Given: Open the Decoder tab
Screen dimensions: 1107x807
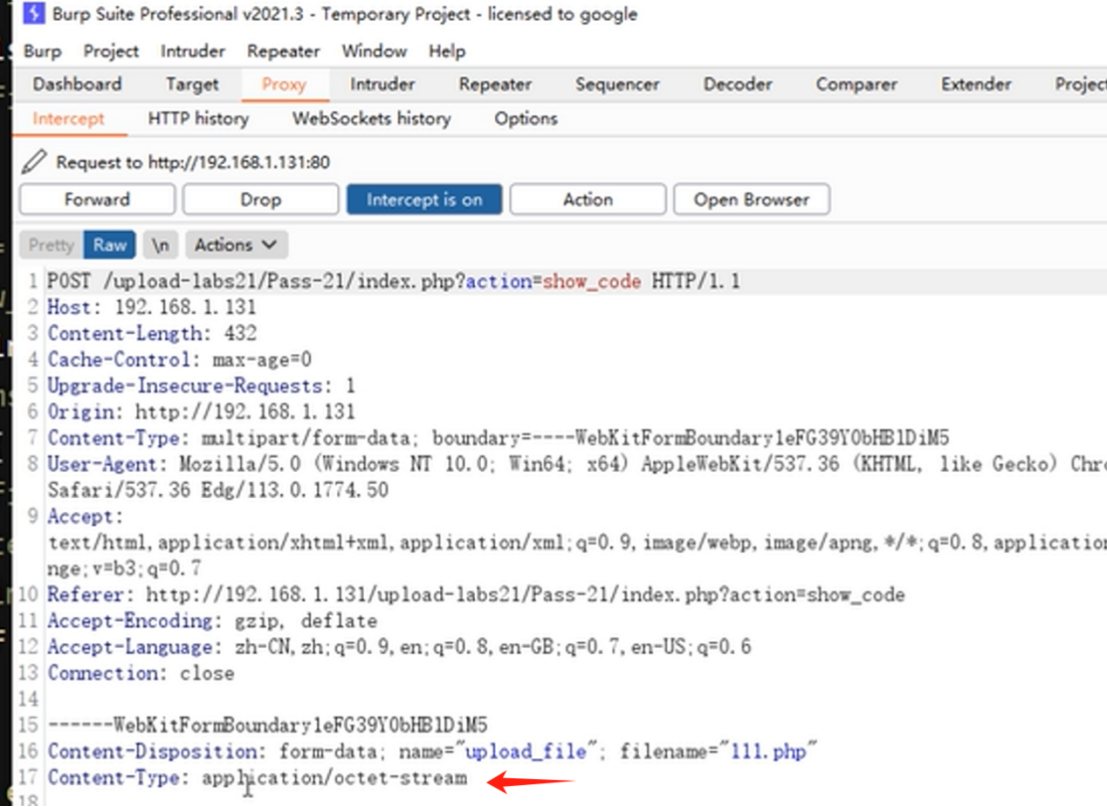Looking at the screenshot, I should click(737, 84).
